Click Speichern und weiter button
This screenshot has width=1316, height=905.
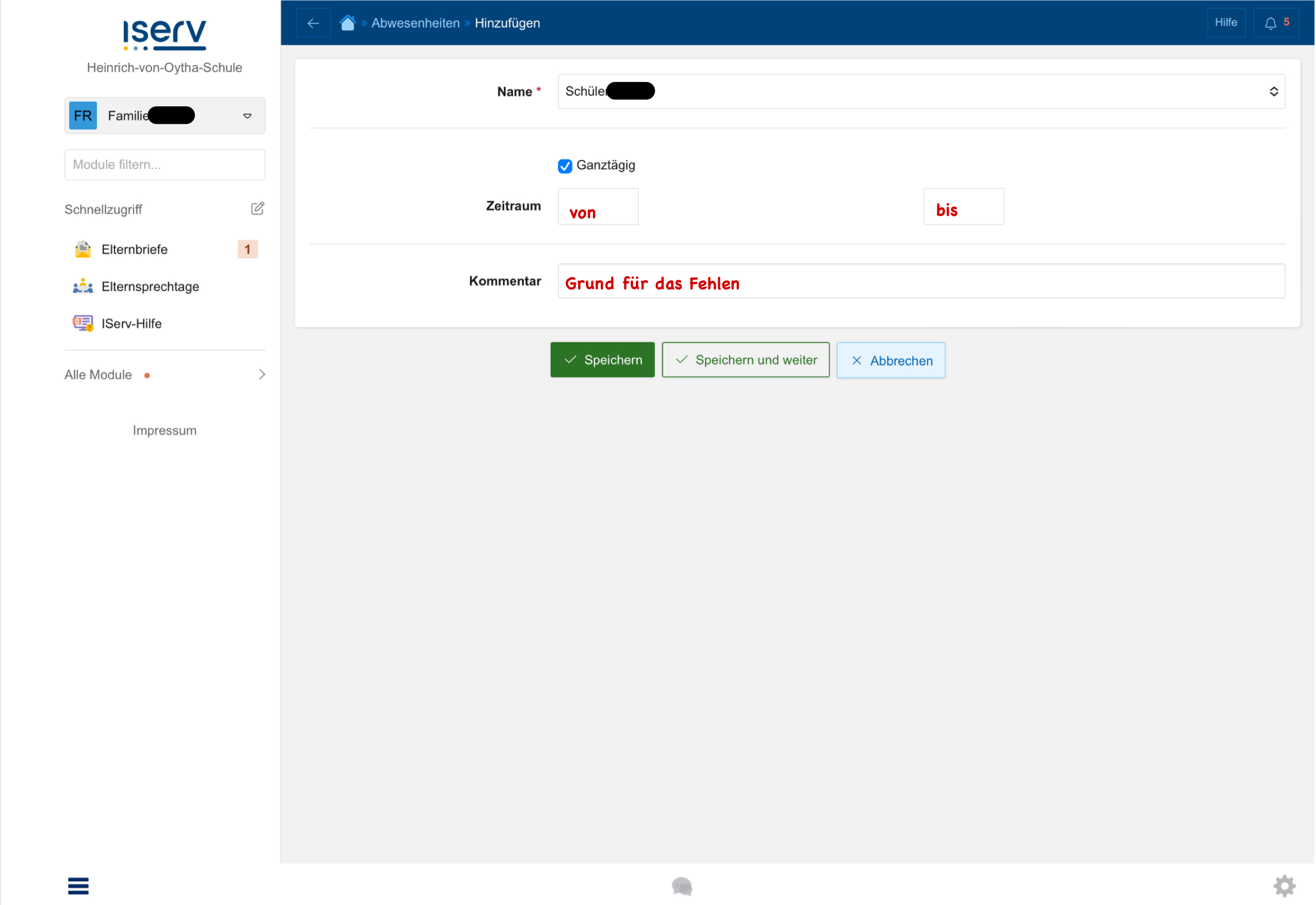[x=746, y=360]
